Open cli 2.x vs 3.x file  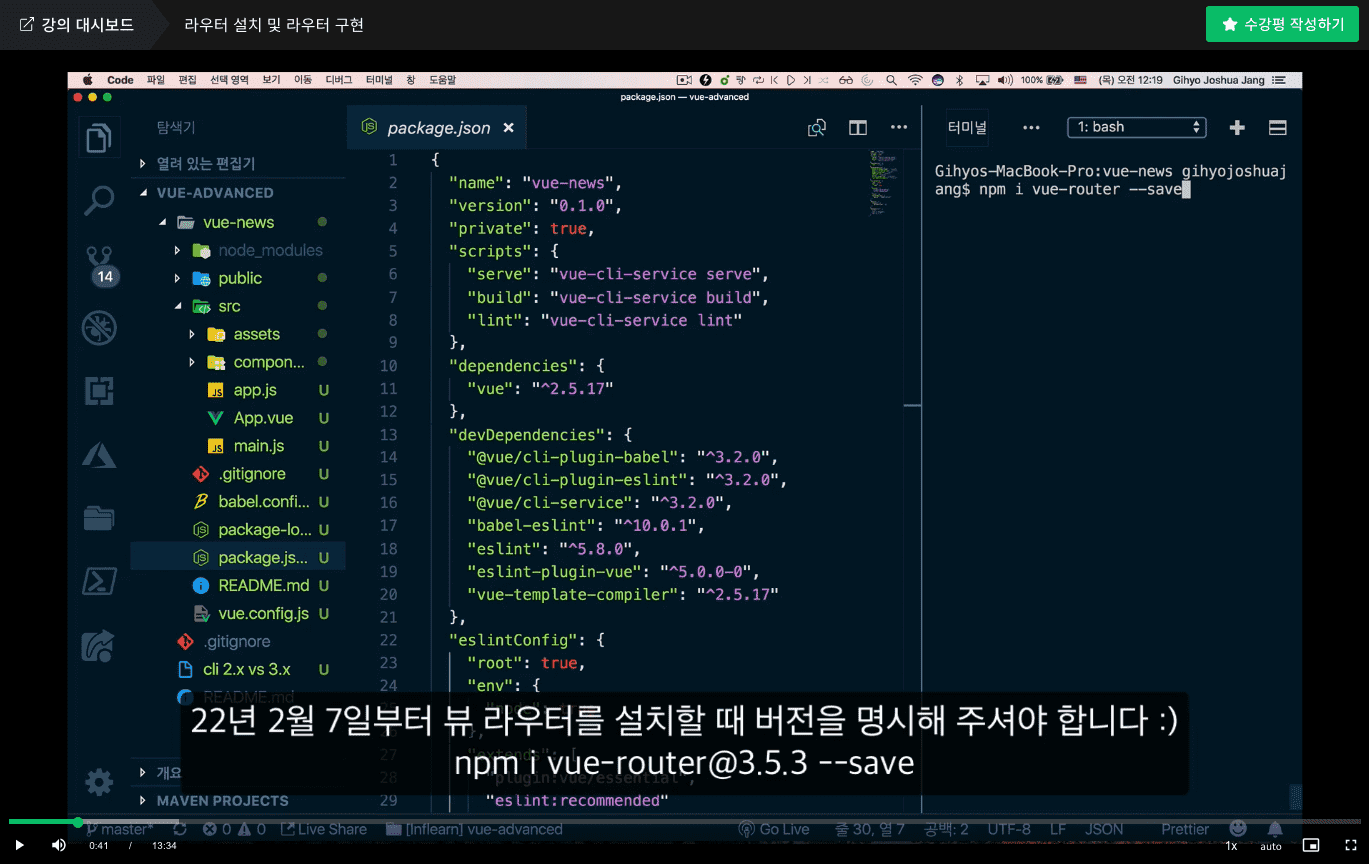[246, 669]
